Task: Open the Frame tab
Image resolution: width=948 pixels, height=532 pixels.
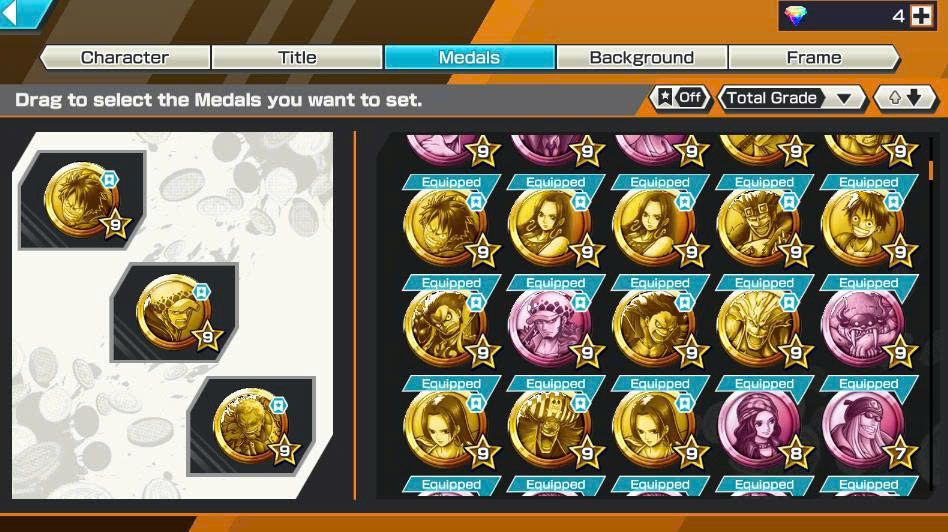Action: coord(814,57)
